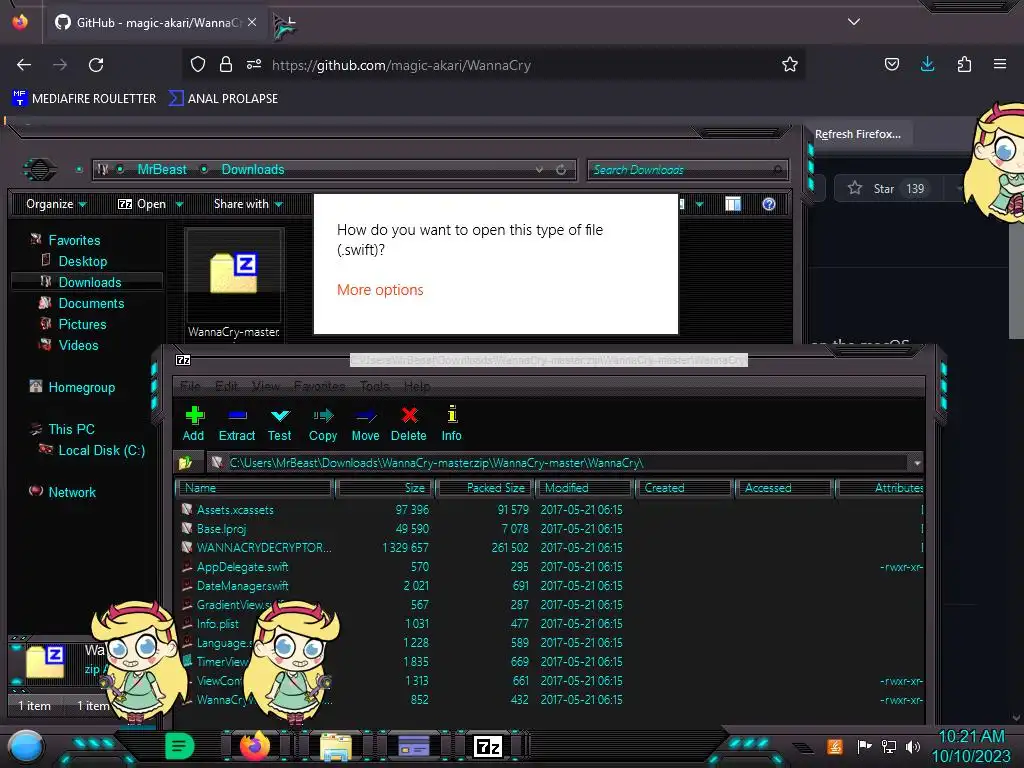
Task: Open File Explorer from the taskbar
Action: tap(336, 746)
